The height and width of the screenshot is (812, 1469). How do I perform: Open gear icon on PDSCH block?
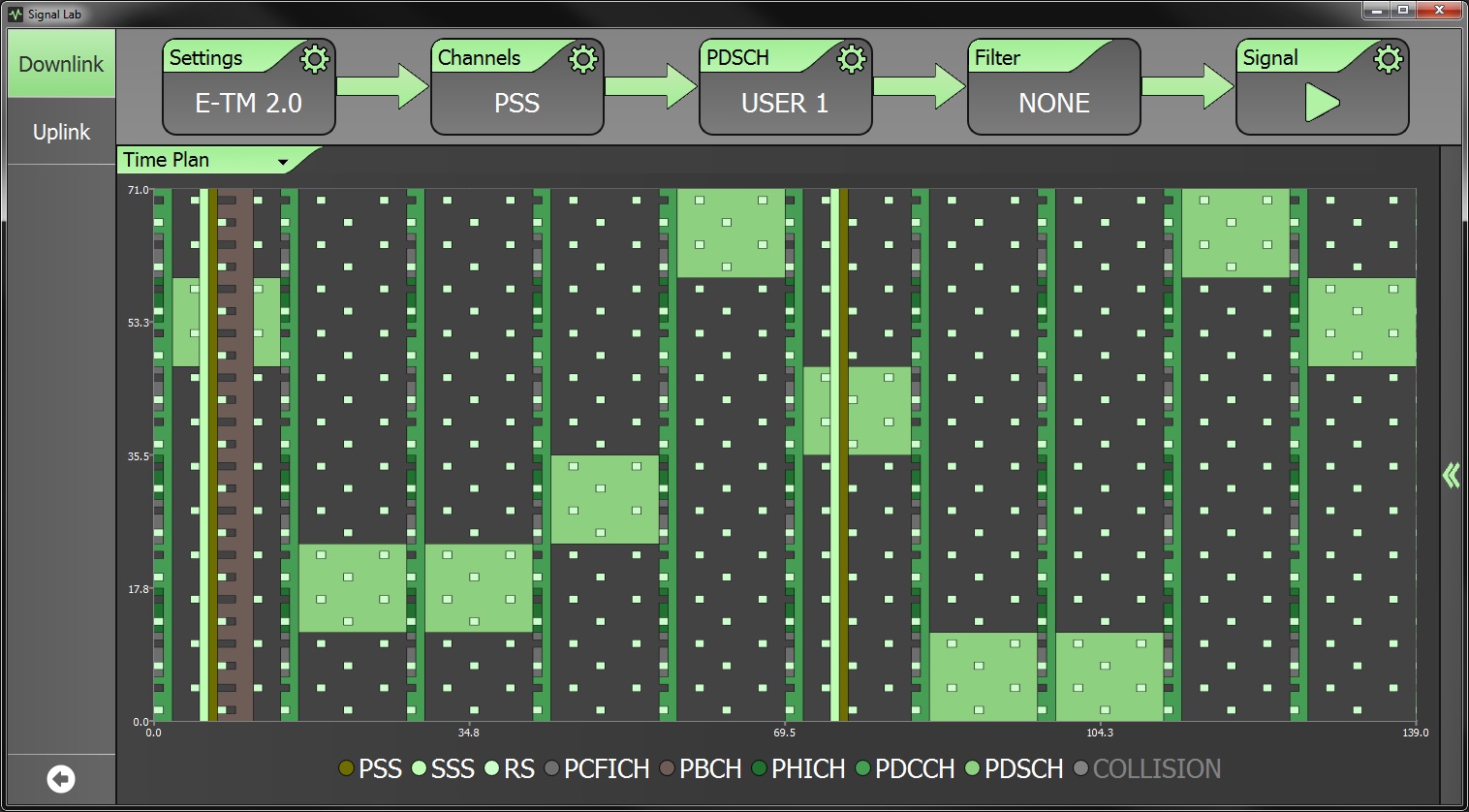pyautogui.click(x=852, y=59)
